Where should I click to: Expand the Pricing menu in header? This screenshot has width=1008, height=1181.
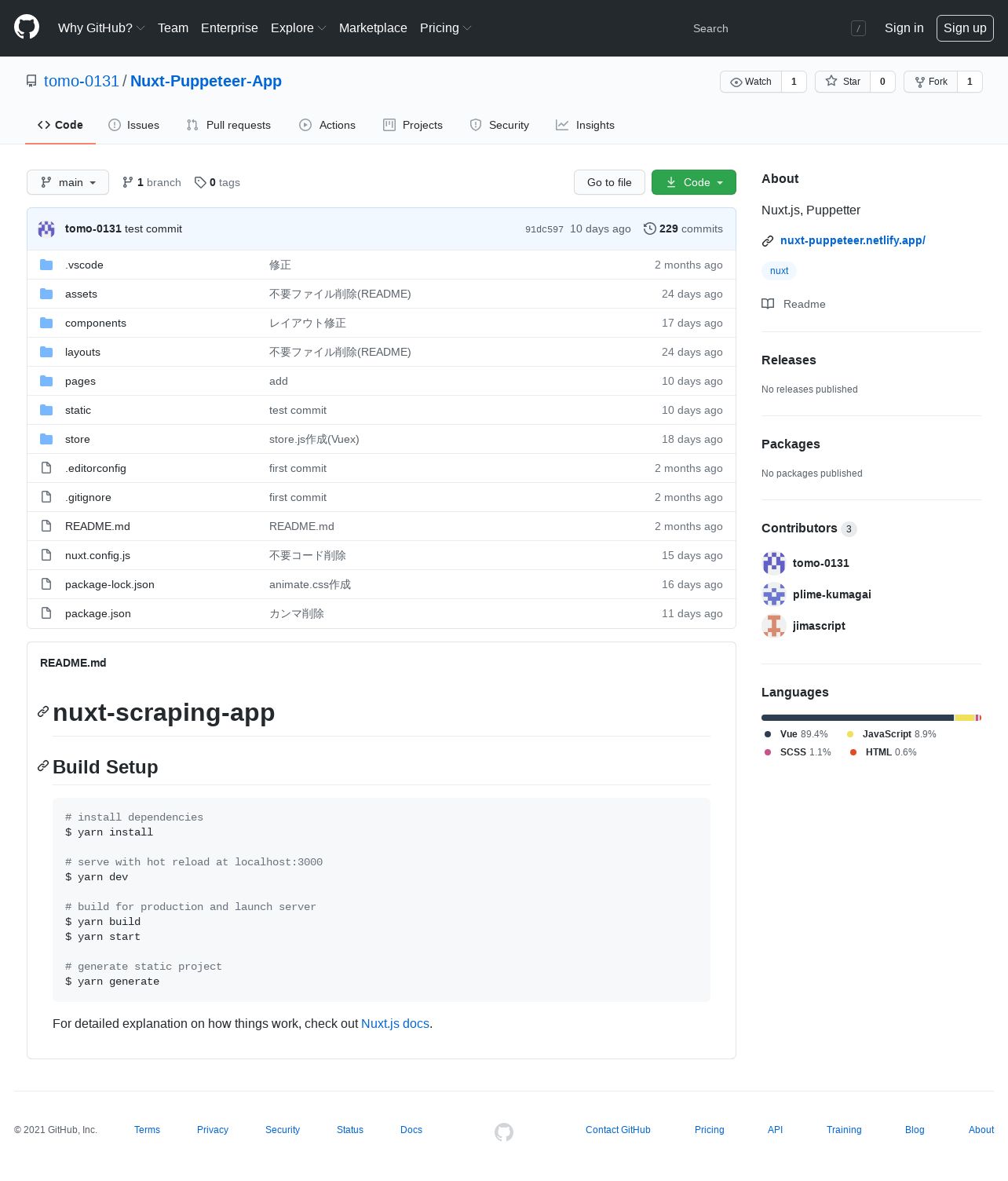(x=445, y=27)
